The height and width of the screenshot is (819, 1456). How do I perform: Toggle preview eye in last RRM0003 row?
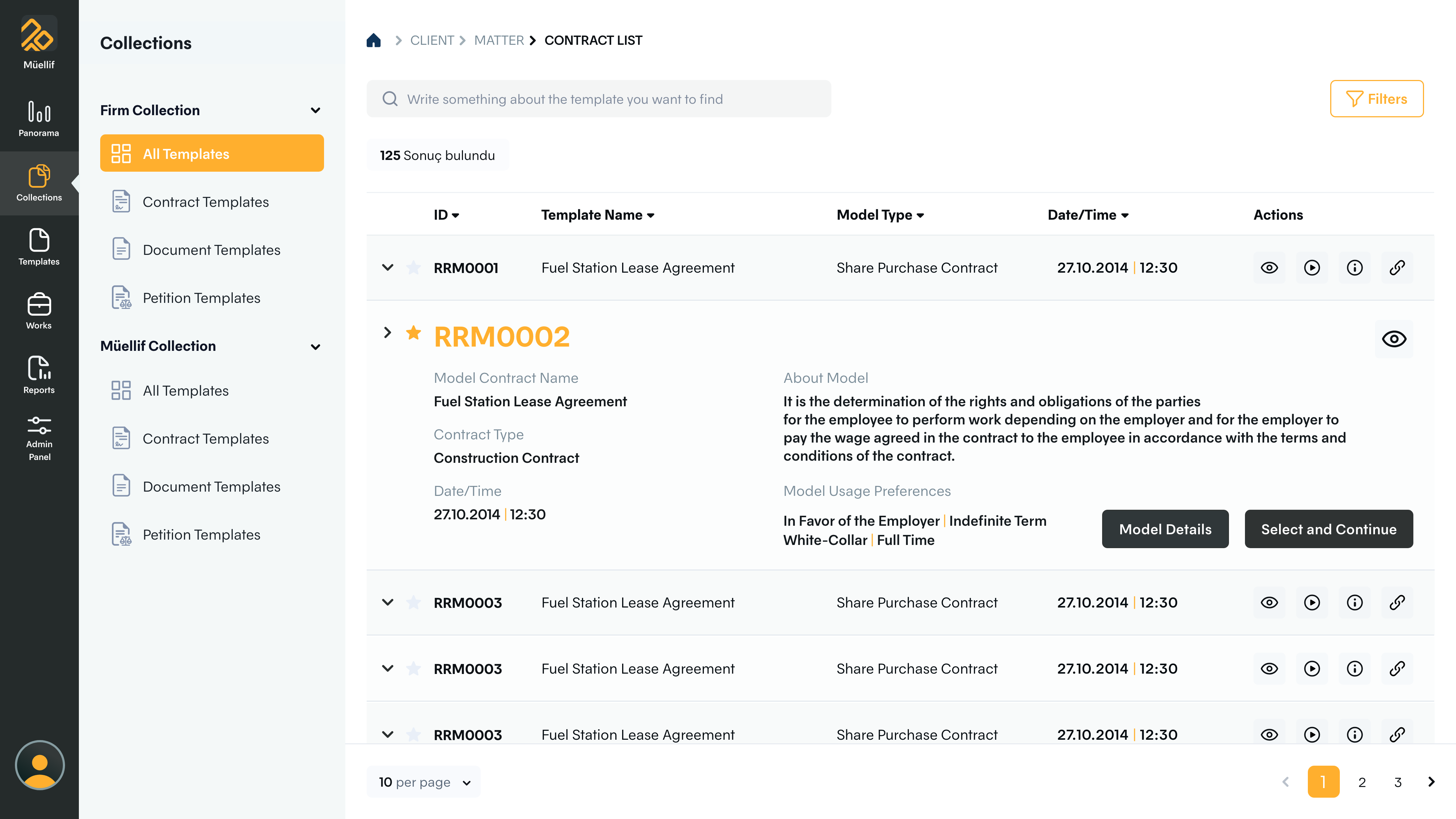(1269, 734)
